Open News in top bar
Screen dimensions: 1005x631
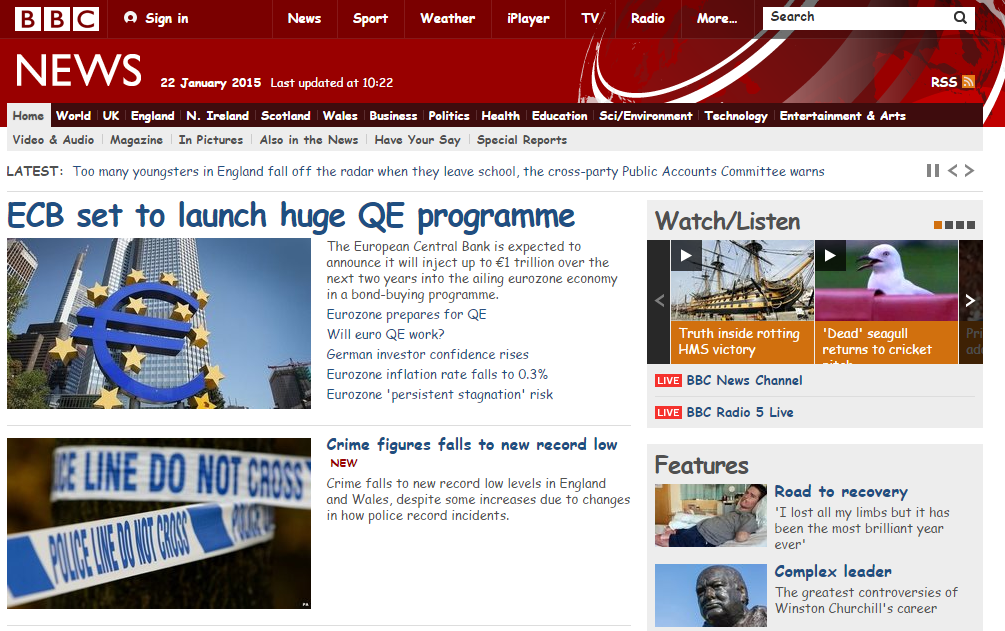click(304, 19)
